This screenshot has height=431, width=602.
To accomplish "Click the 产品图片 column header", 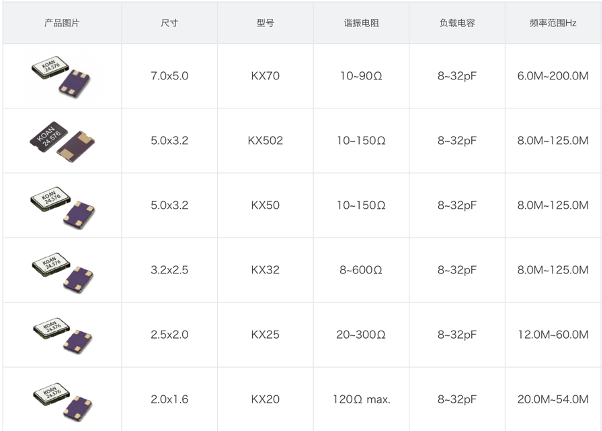I will pyautogui.click(x=62, y=22).
